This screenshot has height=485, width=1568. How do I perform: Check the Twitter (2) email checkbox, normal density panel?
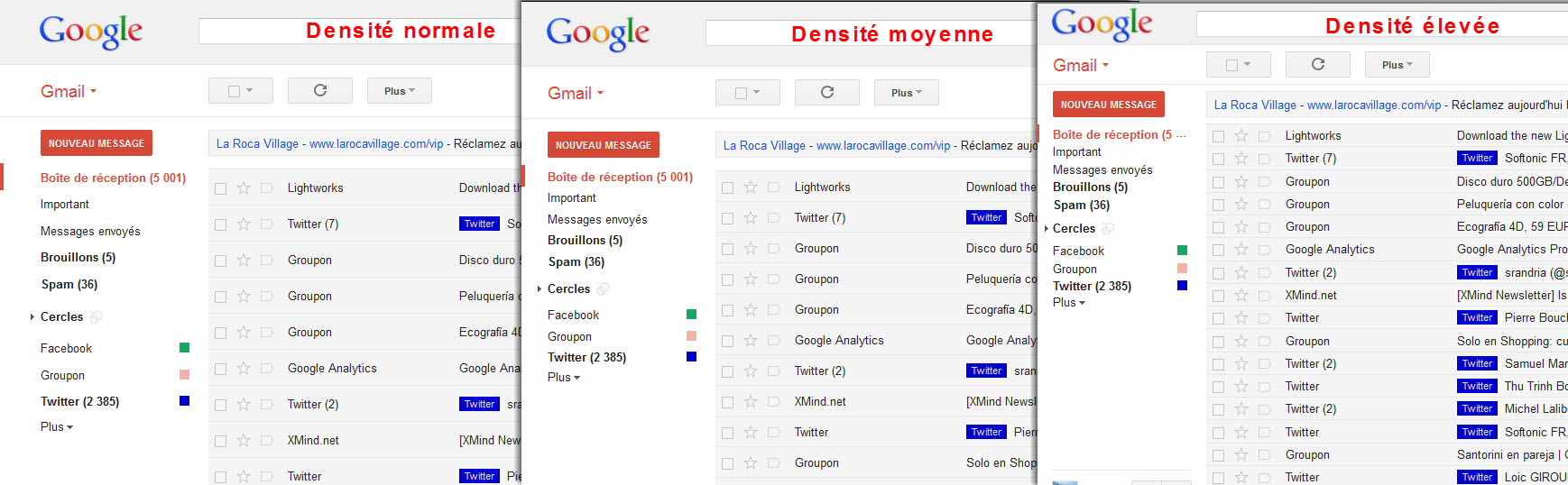[220, 405]
